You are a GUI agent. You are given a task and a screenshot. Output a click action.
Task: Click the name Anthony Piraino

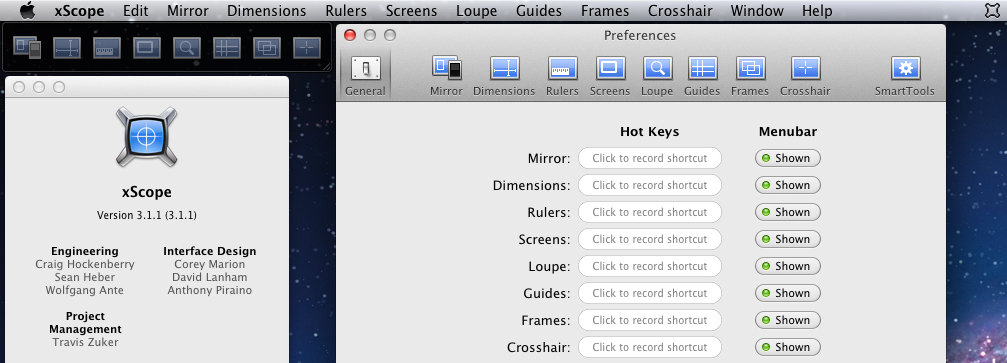(x=209, y=290)
